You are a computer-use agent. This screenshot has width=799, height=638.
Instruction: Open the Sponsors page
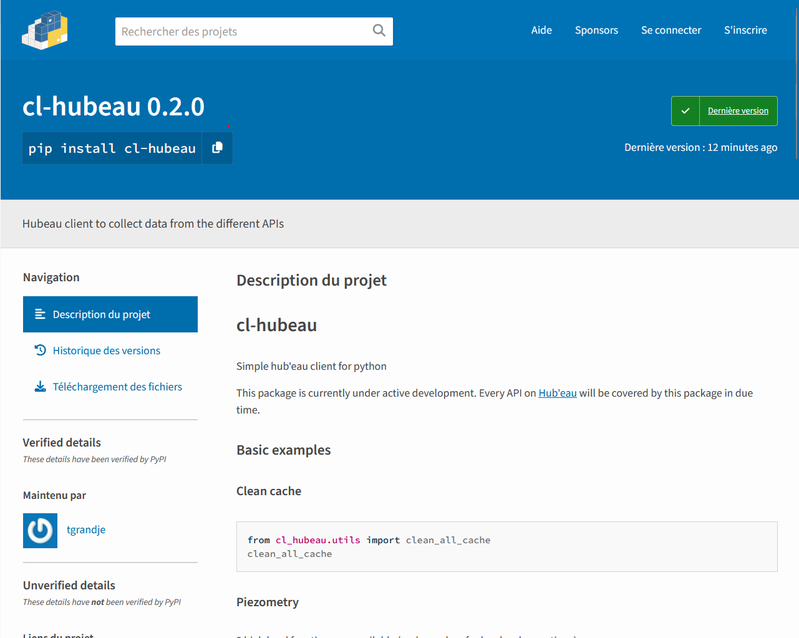[x=596, y=30]
